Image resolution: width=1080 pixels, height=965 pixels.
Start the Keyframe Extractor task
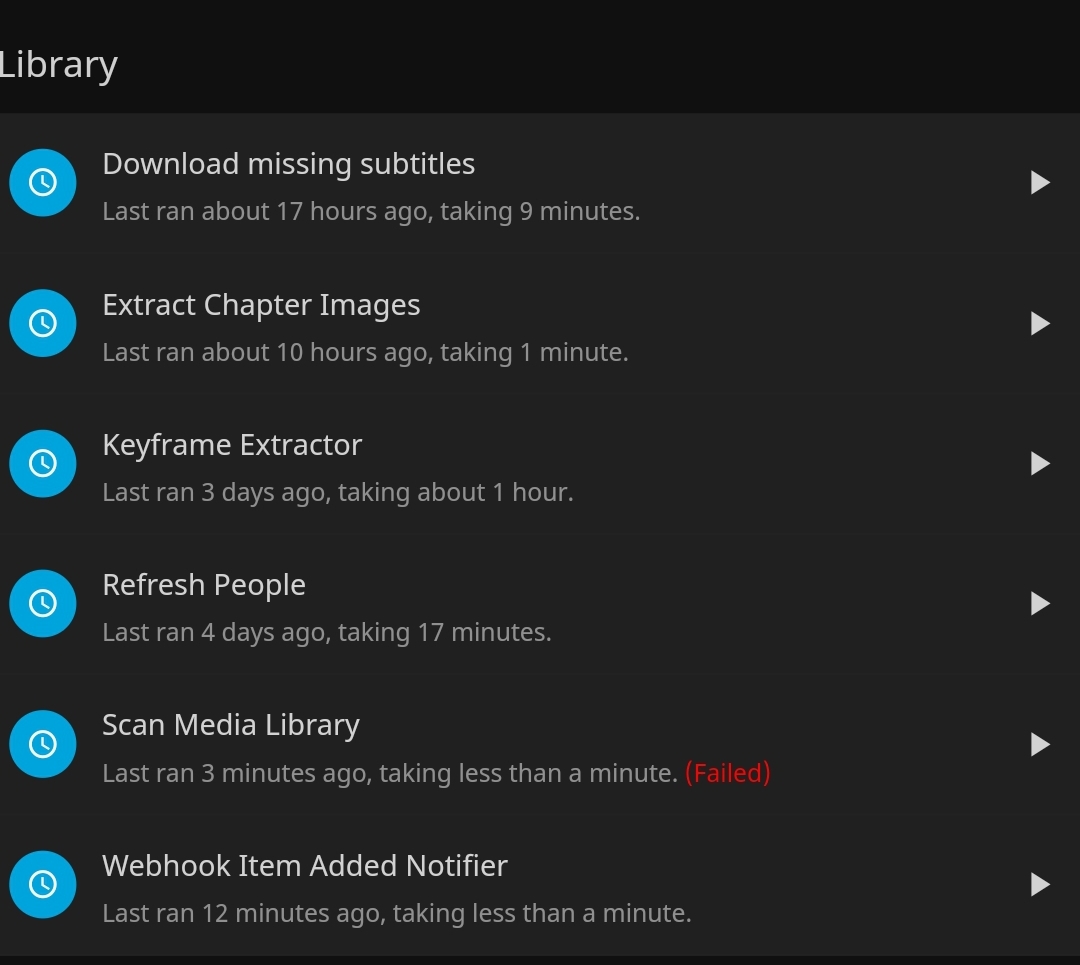coord(1040,463)
